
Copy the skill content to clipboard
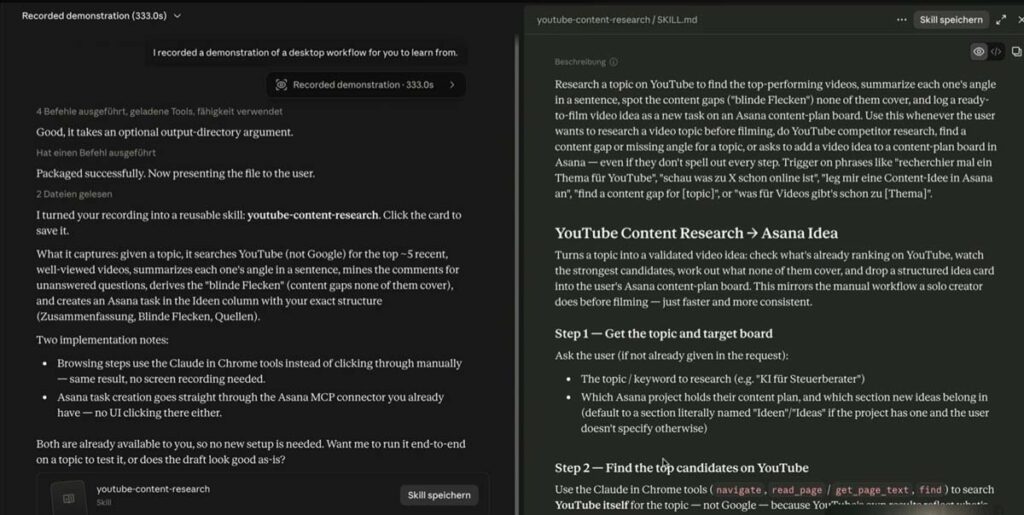tap(1016, 52)
